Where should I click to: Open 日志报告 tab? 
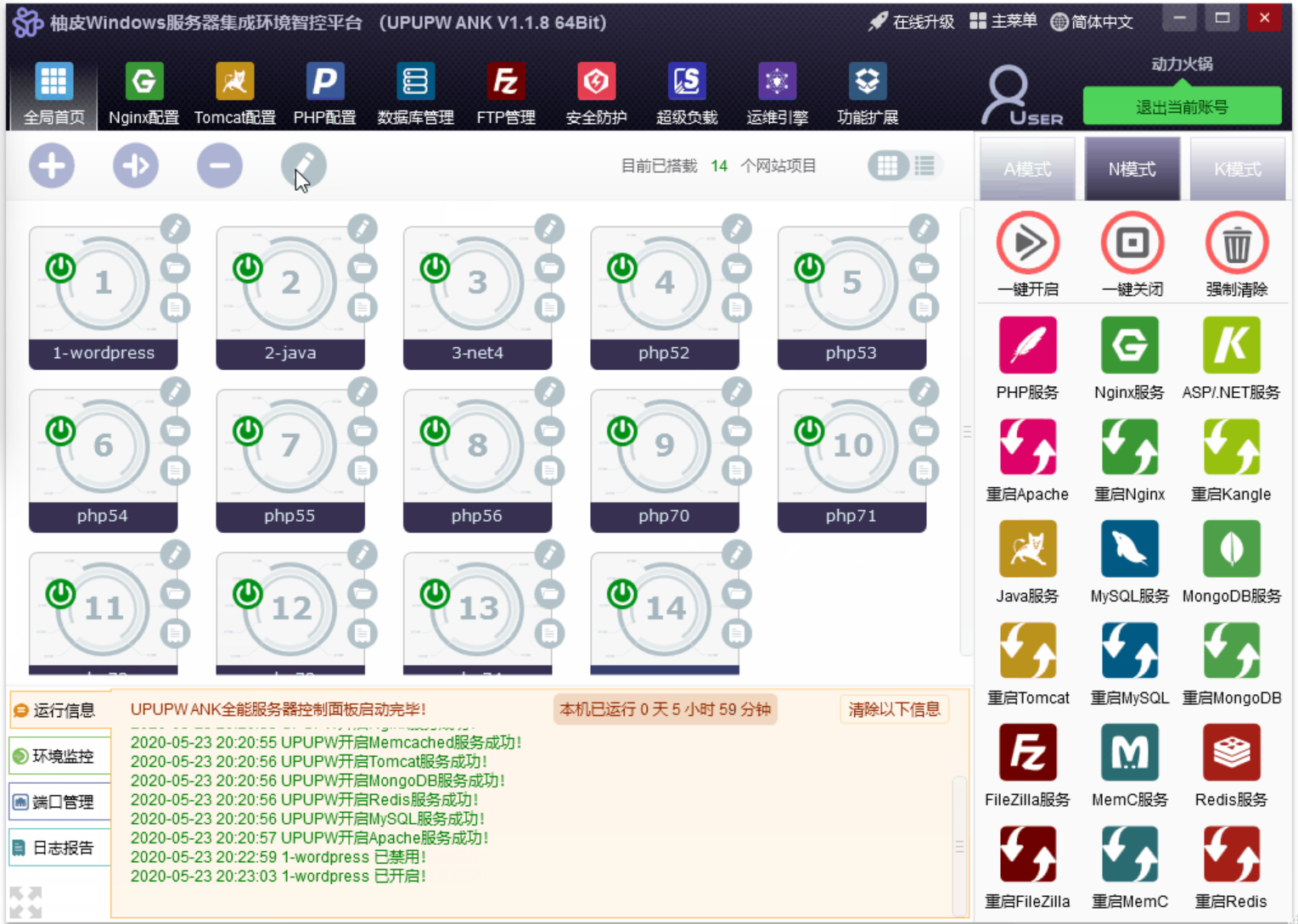(60, 848)
